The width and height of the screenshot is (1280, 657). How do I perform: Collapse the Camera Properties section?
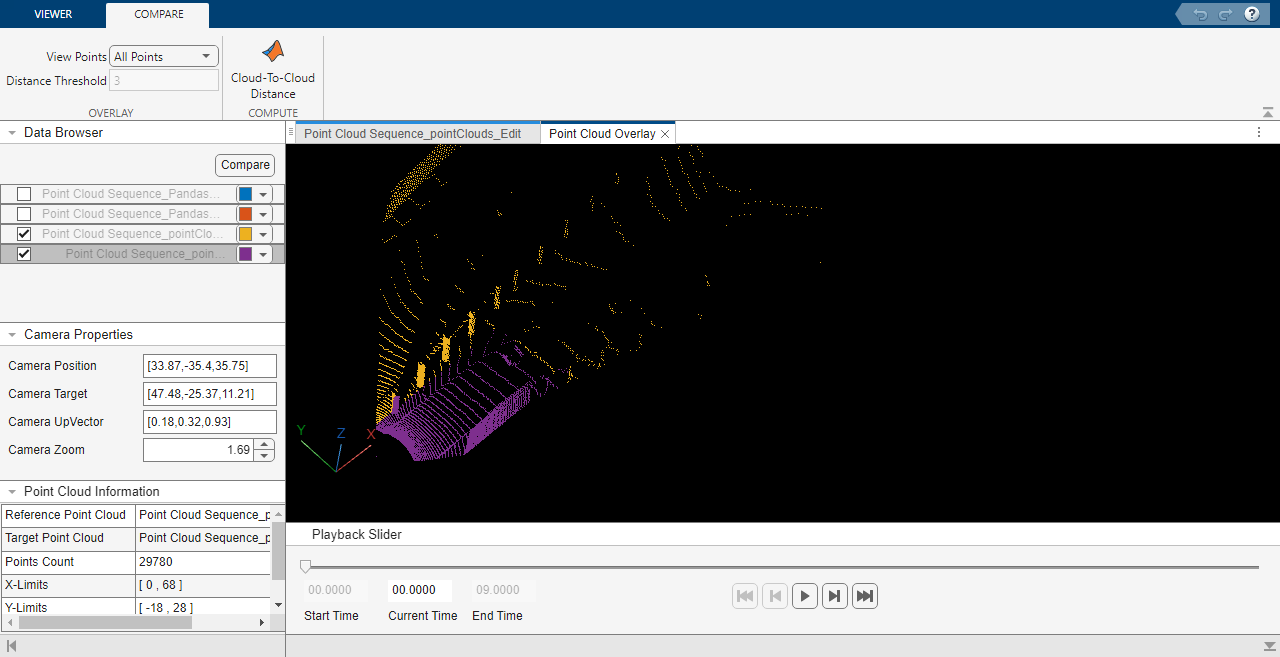click(x=11, y=334)
